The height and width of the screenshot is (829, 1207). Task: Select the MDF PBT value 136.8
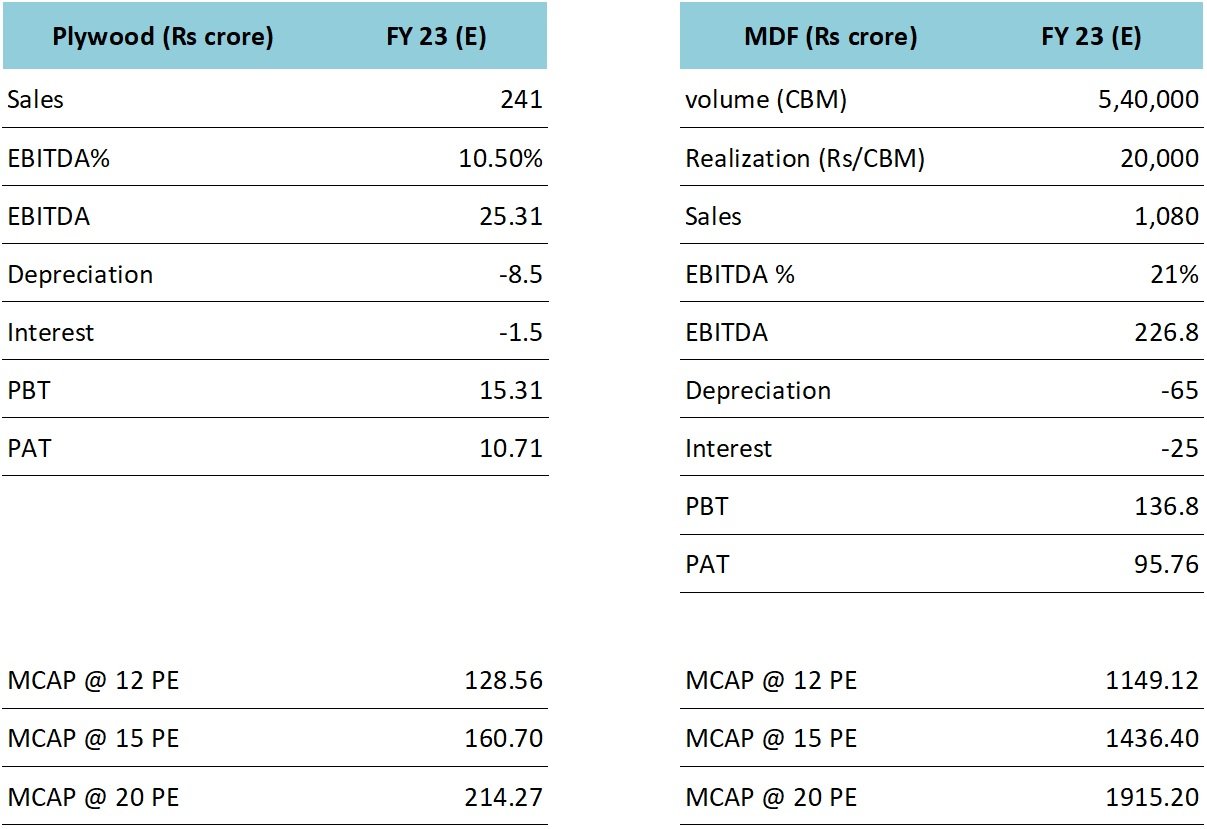click(1165, 506)
